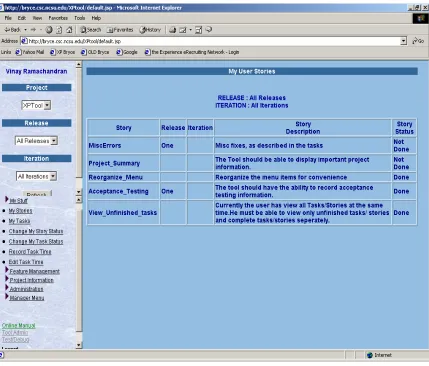The width and height of the screenshot is (429, 366).
Task: Click the Print toolbar icon
Action: (183, 30)
